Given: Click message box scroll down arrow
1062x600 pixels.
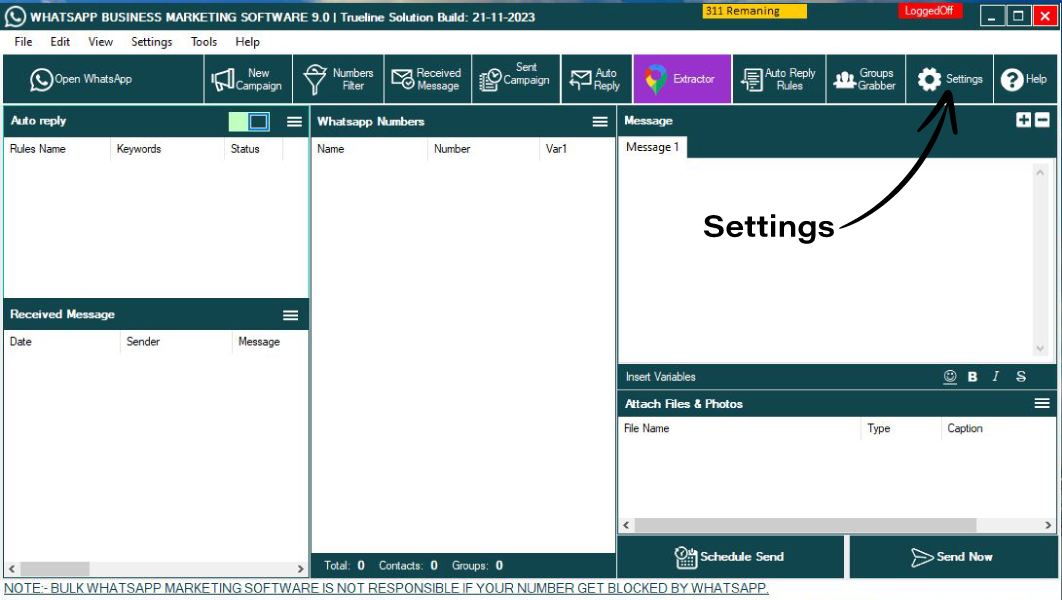Looking at the screenshot, I should (1040, 349).
